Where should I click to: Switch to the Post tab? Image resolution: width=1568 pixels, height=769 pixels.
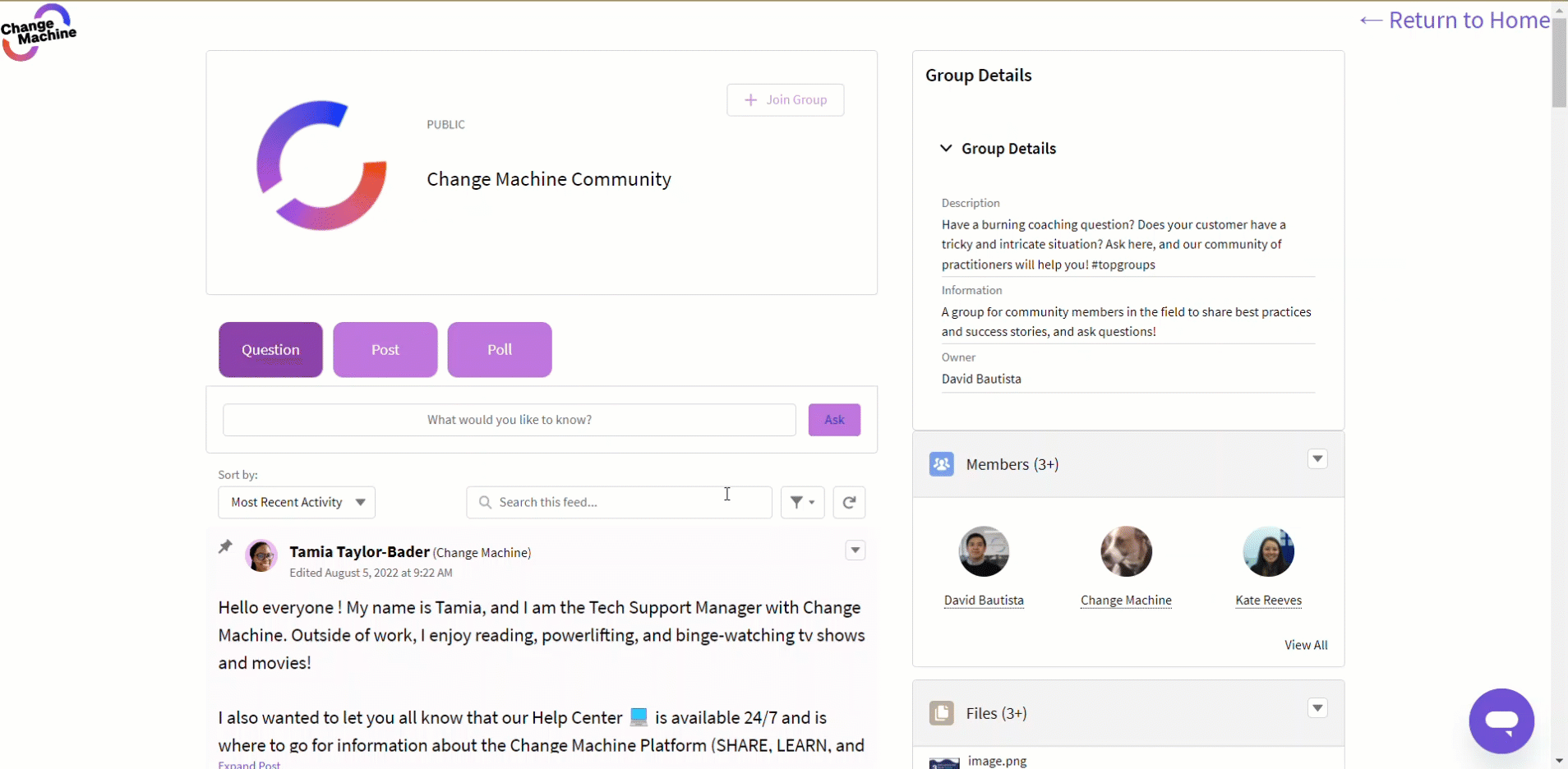click(385, 350)
